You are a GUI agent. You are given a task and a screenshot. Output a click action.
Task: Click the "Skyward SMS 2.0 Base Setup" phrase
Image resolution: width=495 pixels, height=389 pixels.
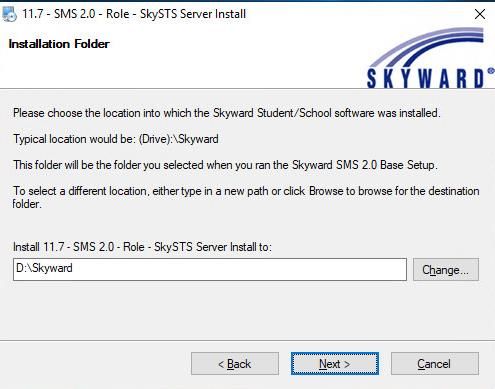coord(364,165)
